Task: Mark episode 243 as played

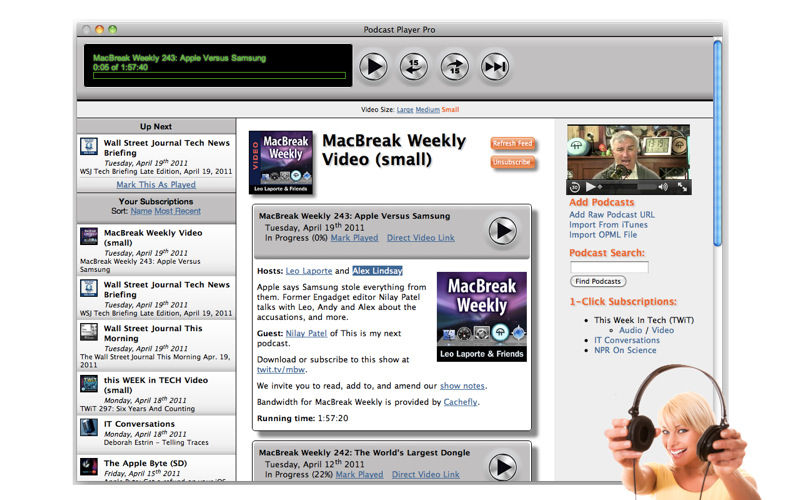Action: pyautogui.click(x=354, y=238)
